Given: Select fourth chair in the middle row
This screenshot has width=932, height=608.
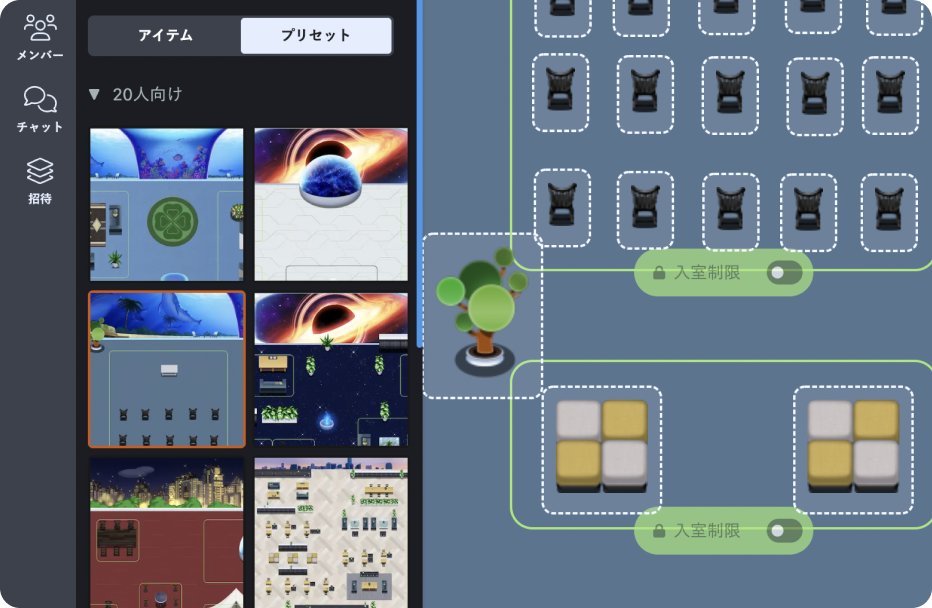Looking at the screenshot, I should click(x=815, y=96).
